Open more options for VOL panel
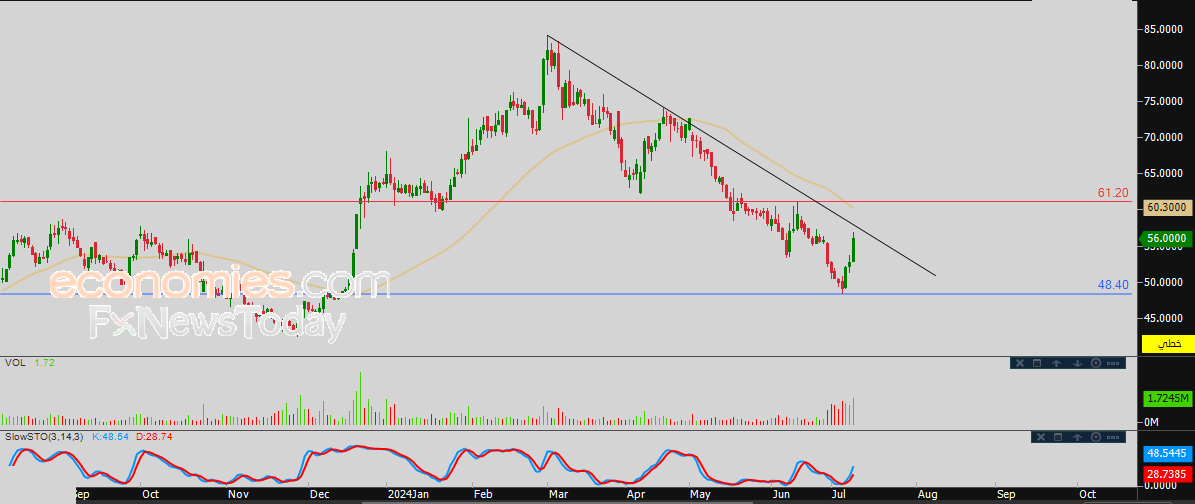 click(1113, 363)
